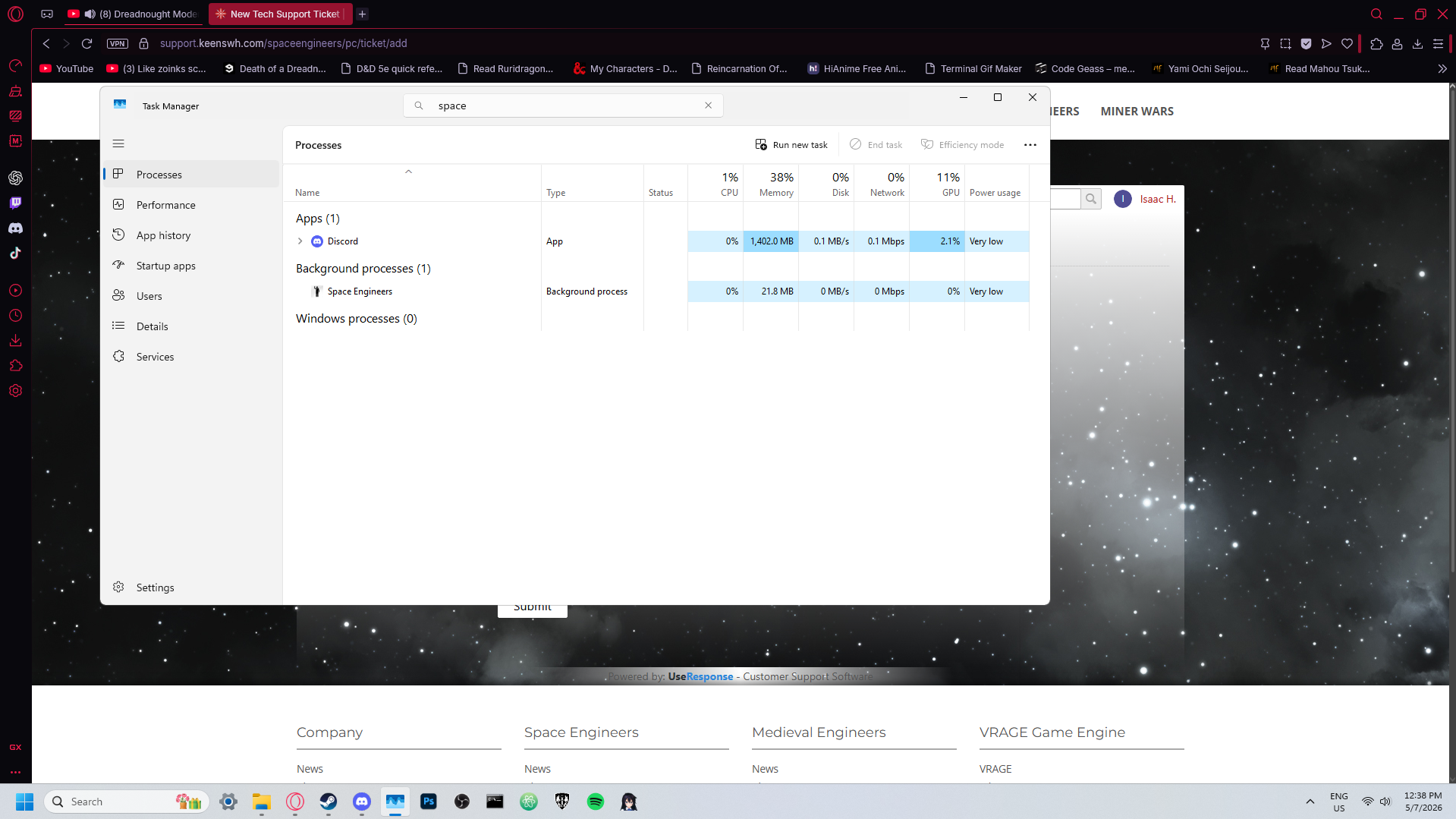Open the Users page in Task Manager
This screenshot has width=1456, height=819.
[x=191, y=296]
